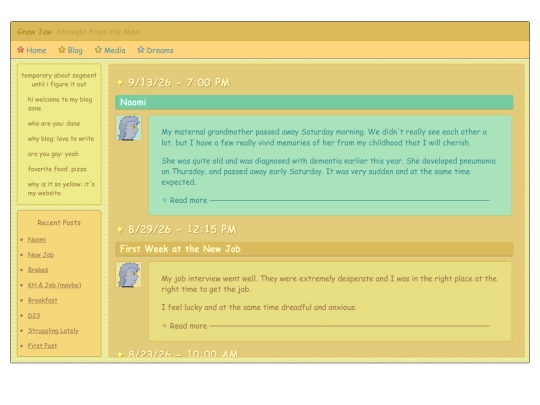Click the 'My job interview went well' paragraph
Viewport: 540px width, 405px height.
(x=329, y=283)
